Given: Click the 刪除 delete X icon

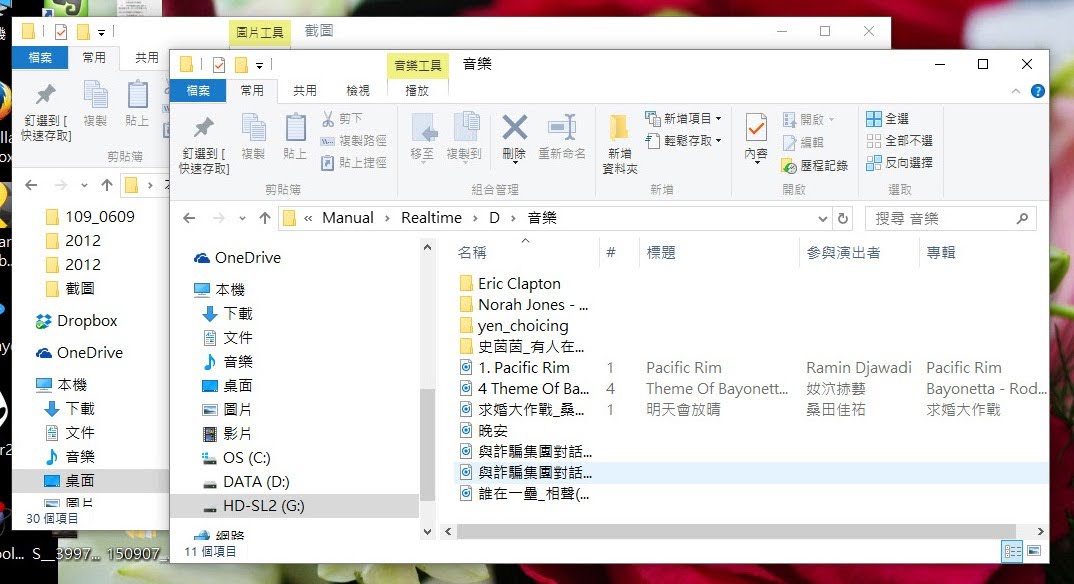Looking at the screenshot, I should 514,127.
